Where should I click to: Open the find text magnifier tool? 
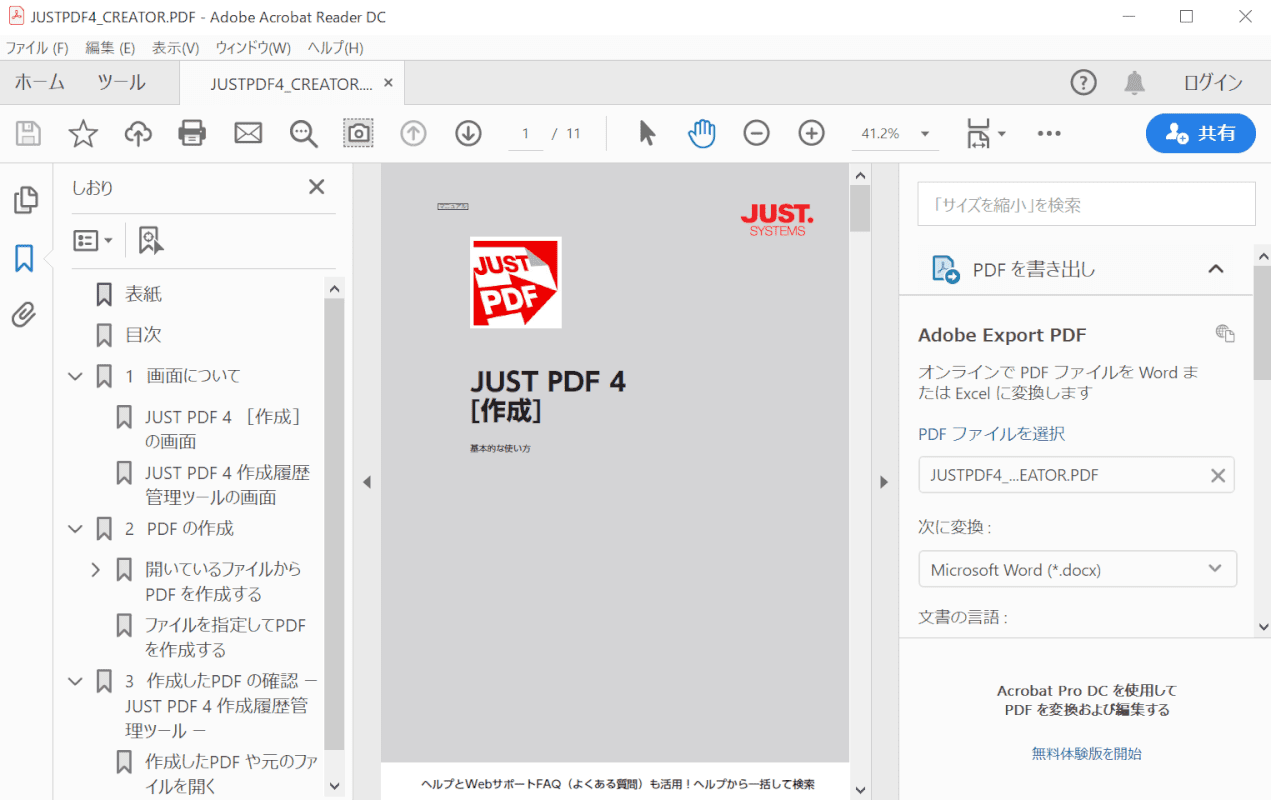(303, 133)
